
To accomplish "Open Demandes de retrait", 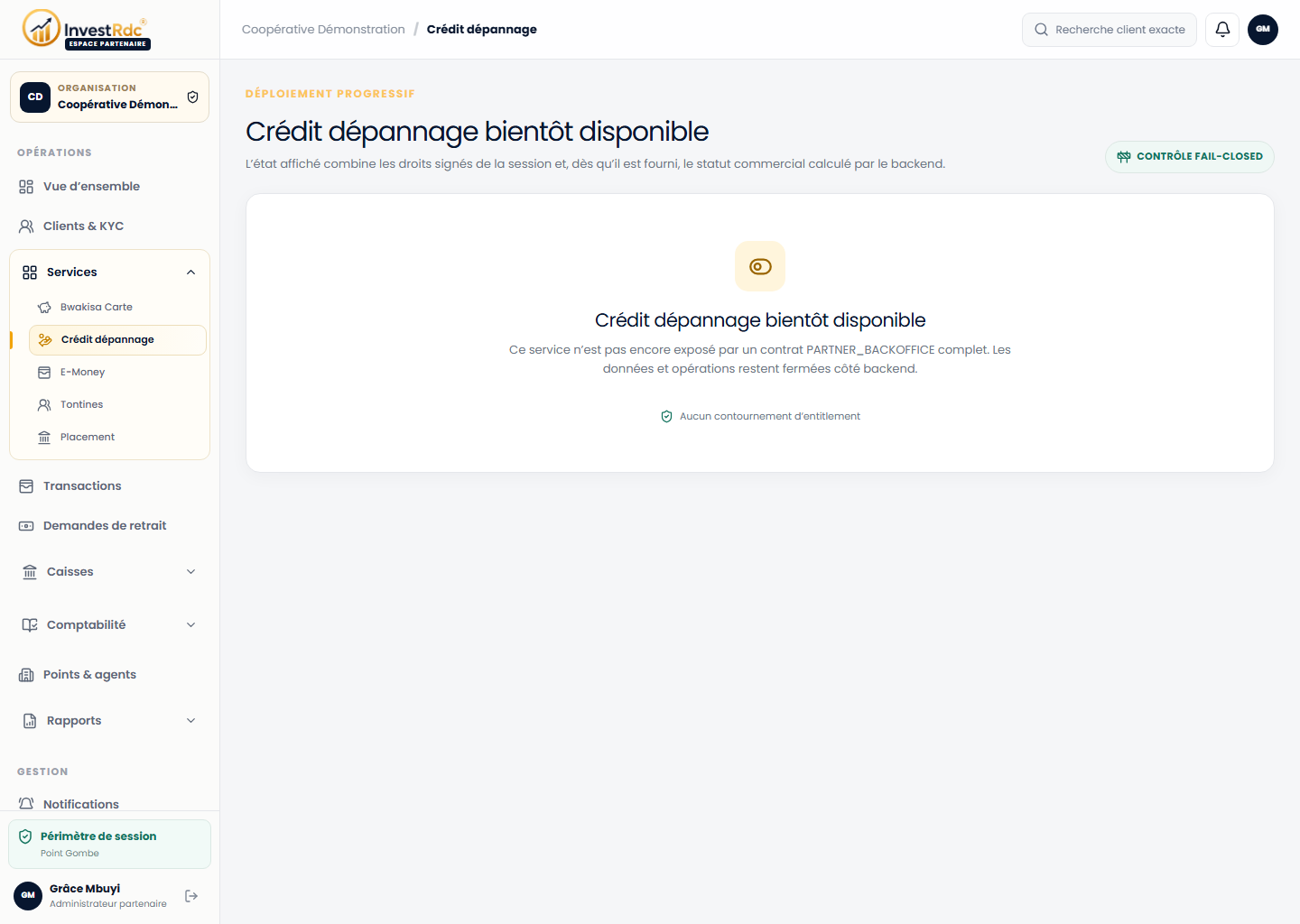I will 109,526.
